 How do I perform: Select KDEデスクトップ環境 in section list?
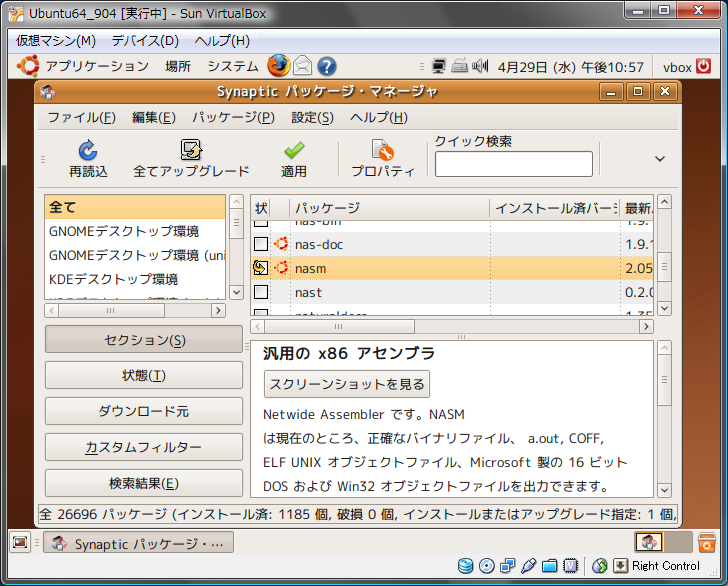coord(135,279)
